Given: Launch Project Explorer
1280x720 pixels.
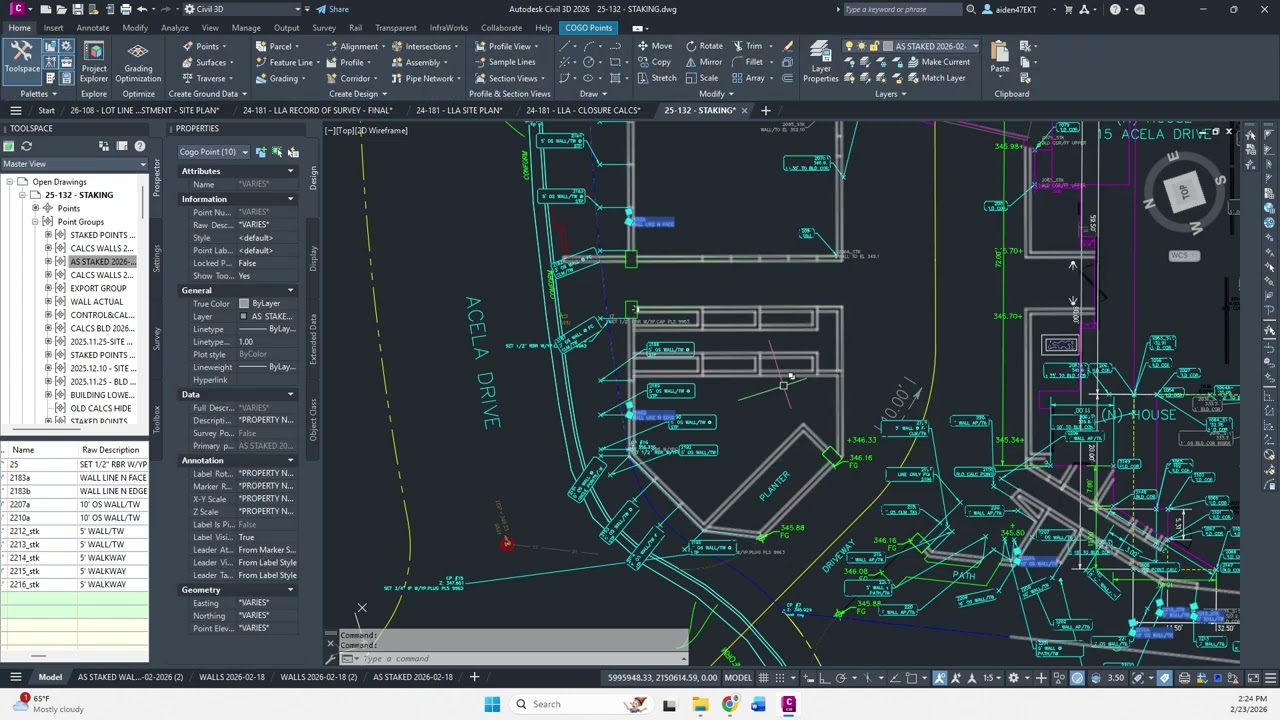Looking at the screenshot, I should coord(94,62).
